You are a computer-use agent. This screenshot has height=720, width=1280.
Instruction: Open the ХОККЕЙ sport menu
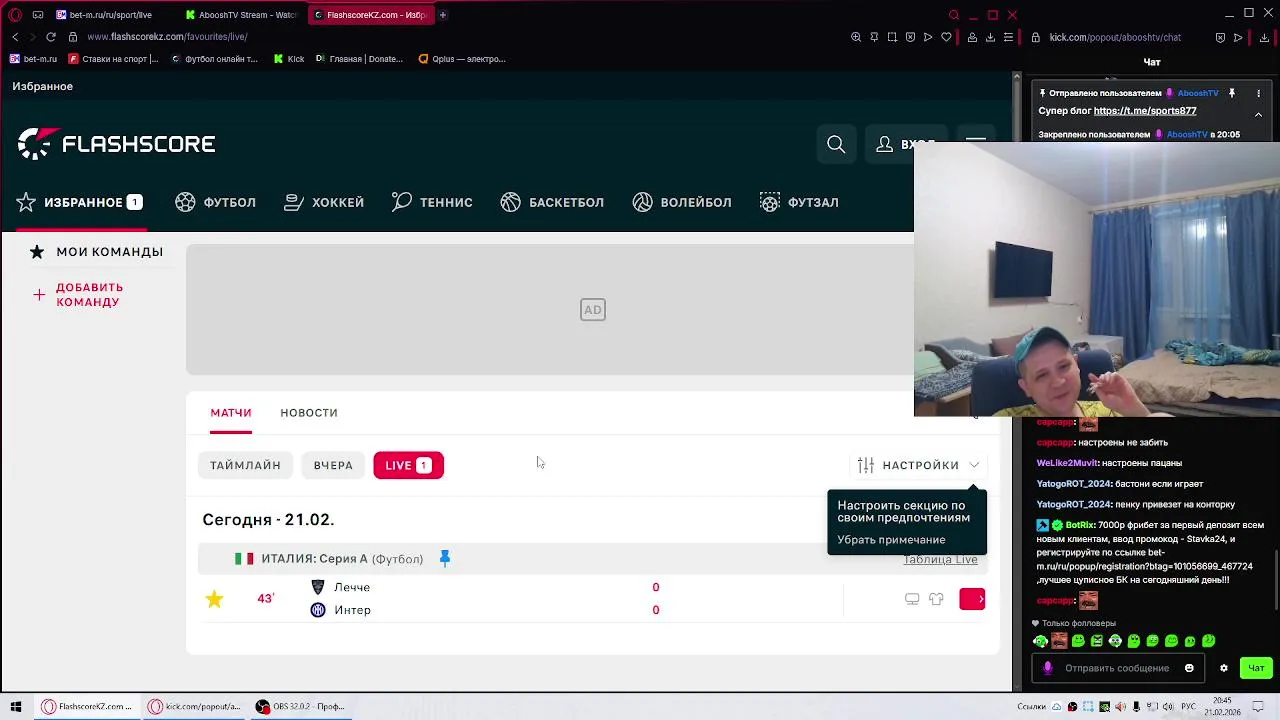[x=324, y=202]
